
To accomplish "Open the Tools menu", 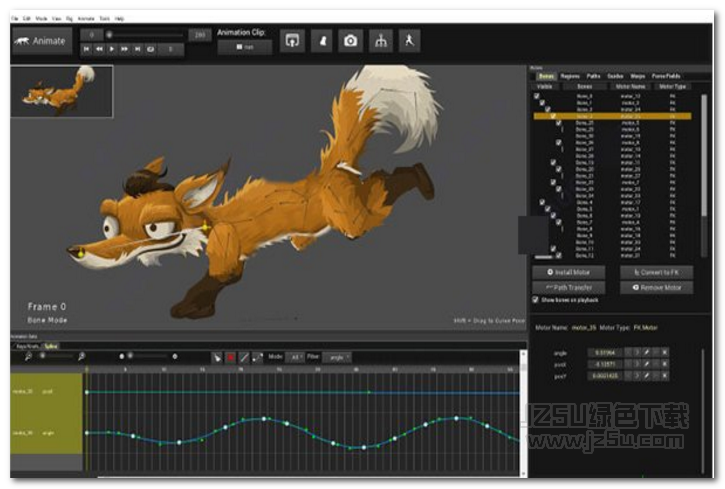I will coord(105,18).
